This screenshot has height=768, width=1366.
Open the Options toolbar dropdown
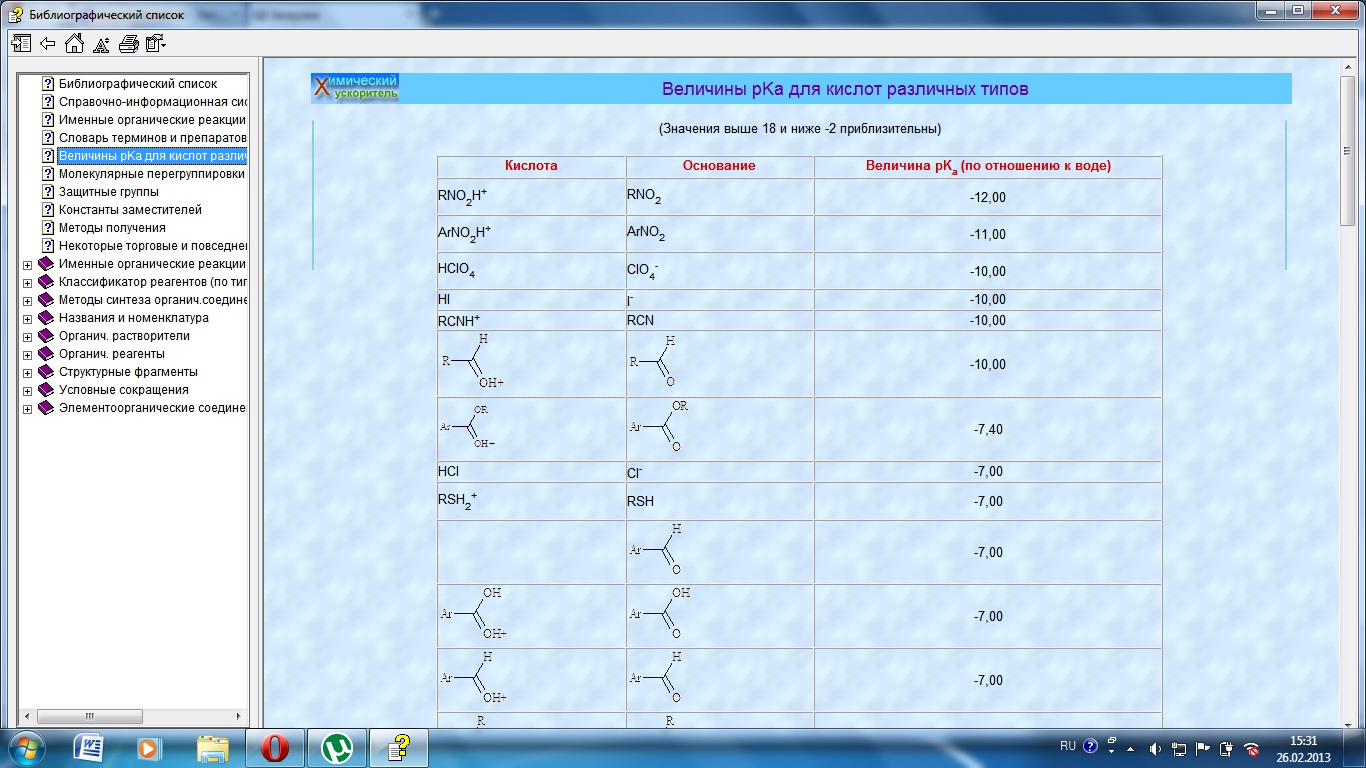(155, 43)
